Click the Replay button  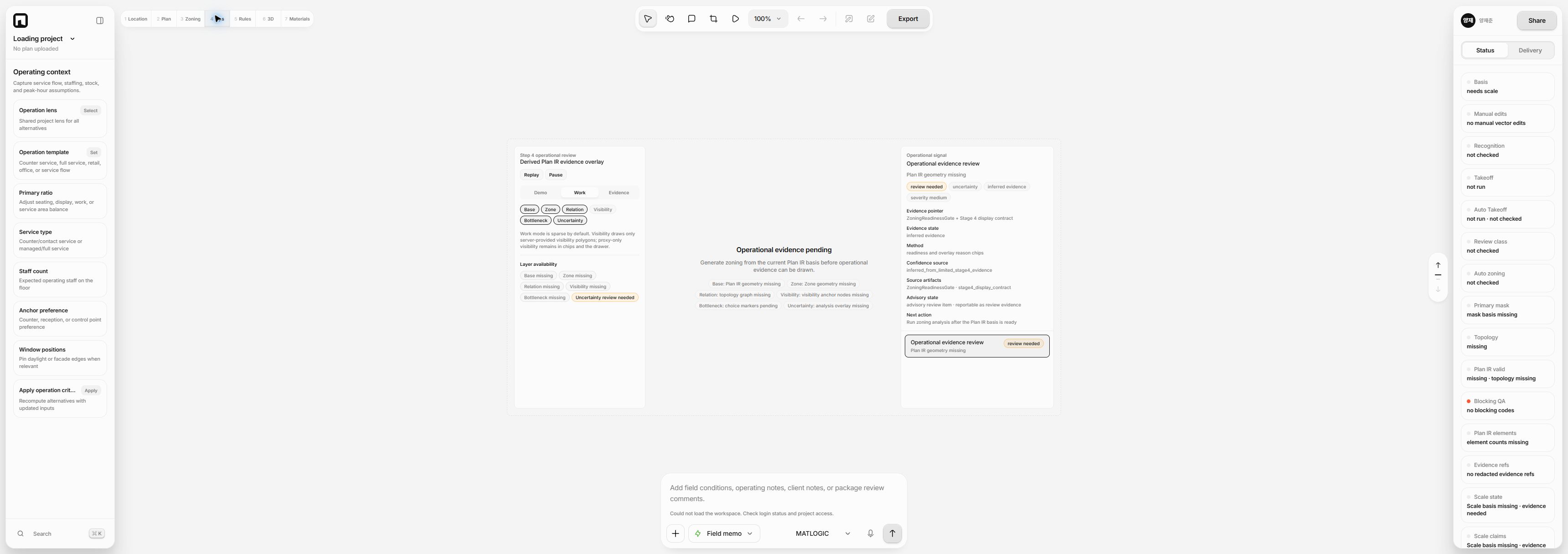[531, 175]
